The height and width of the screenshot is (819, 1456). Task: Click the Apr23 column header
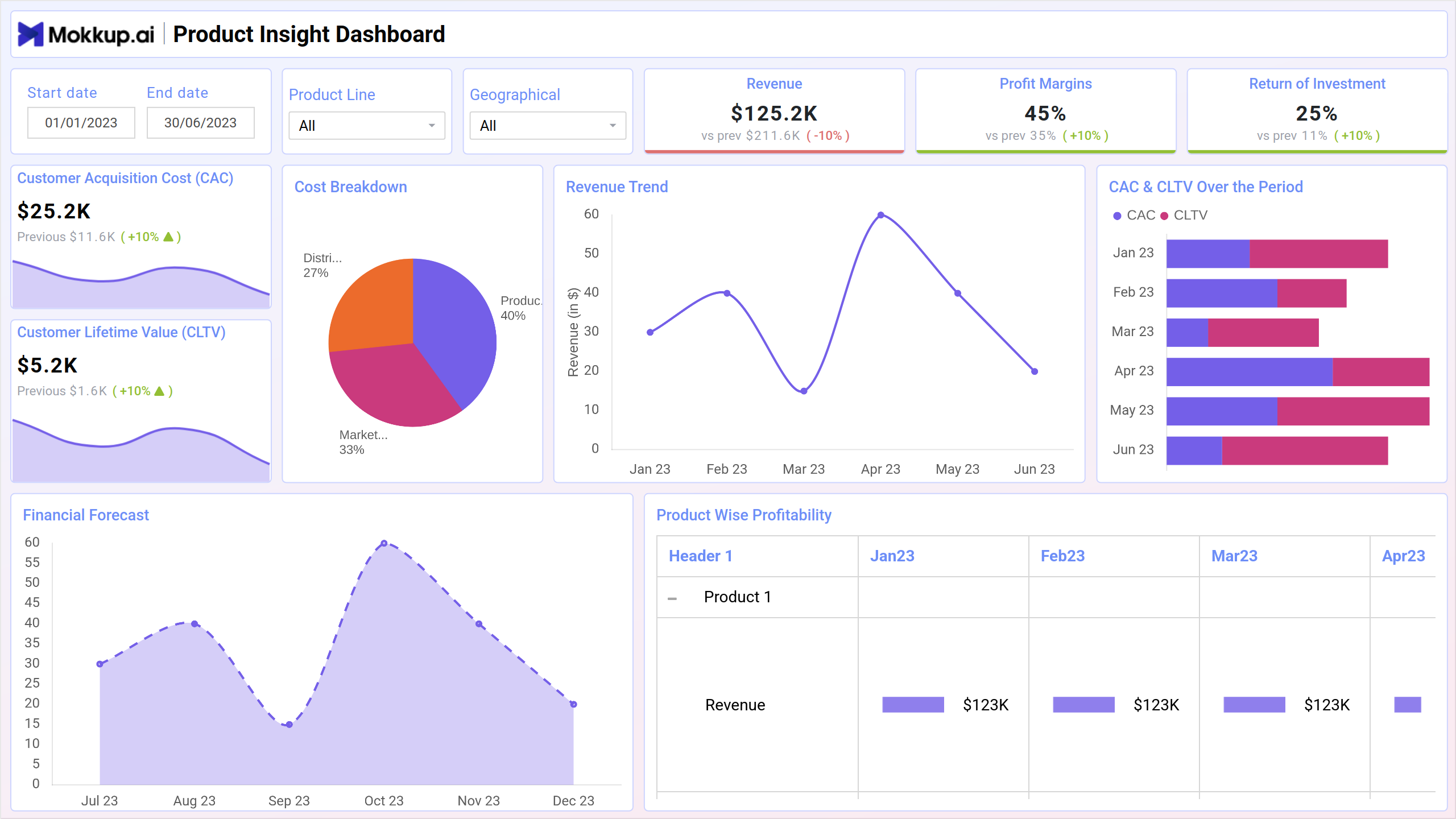tap(1404, 556)
